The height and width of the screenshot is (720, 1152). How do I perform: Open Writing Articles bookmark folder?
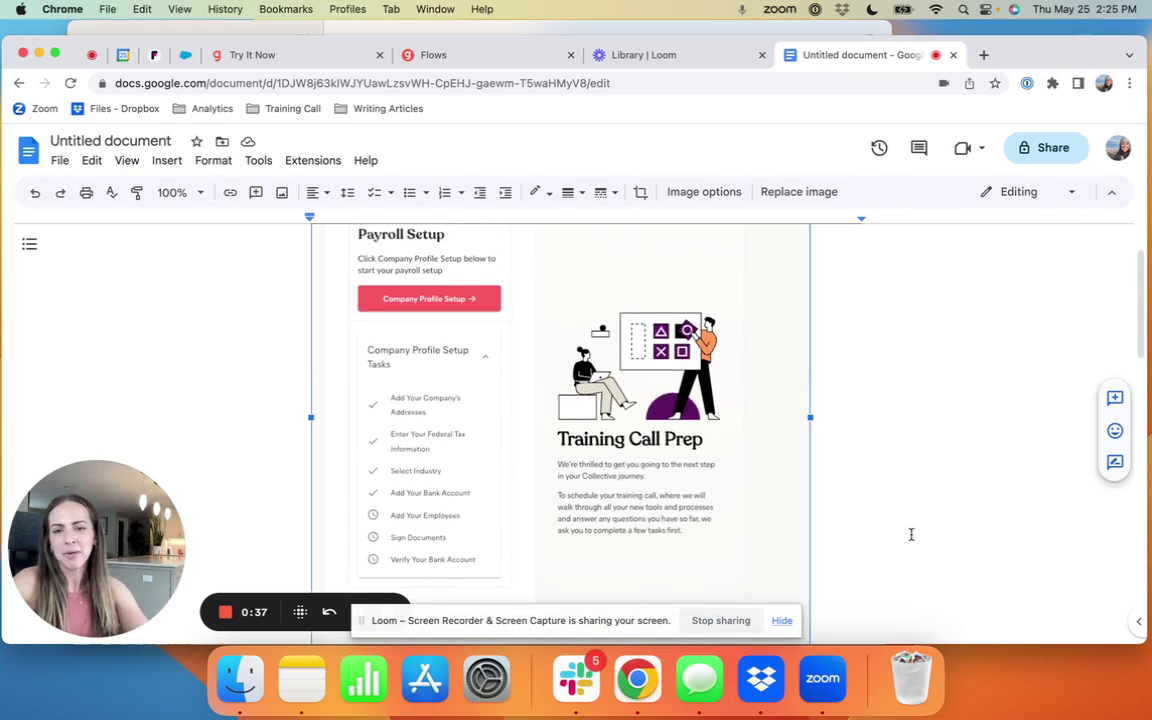coord(378,109)
